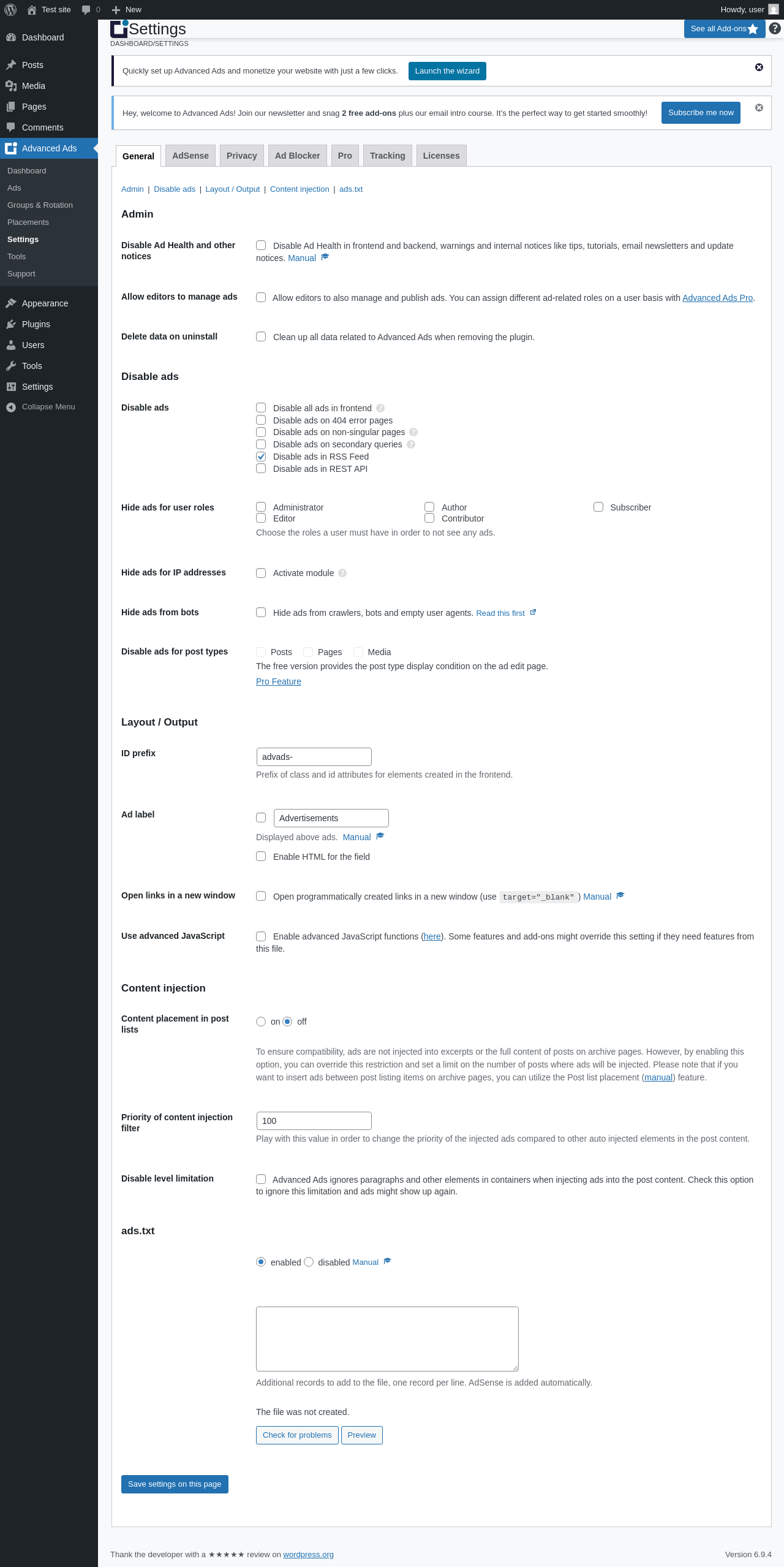
Task: Click Save settings on this page
Action: click(x=175, y=1484)
